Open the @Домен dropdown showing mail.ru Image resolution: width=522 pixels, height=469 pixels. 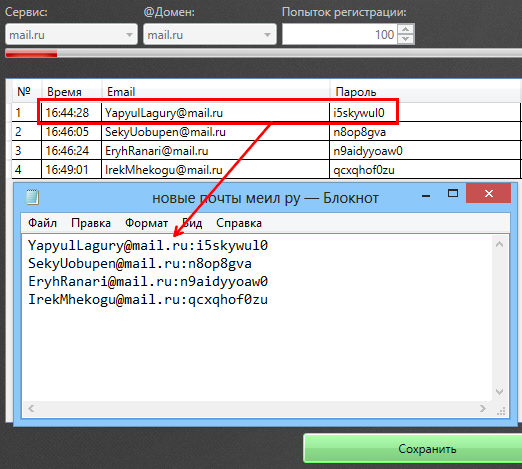(x=210, y=34)
